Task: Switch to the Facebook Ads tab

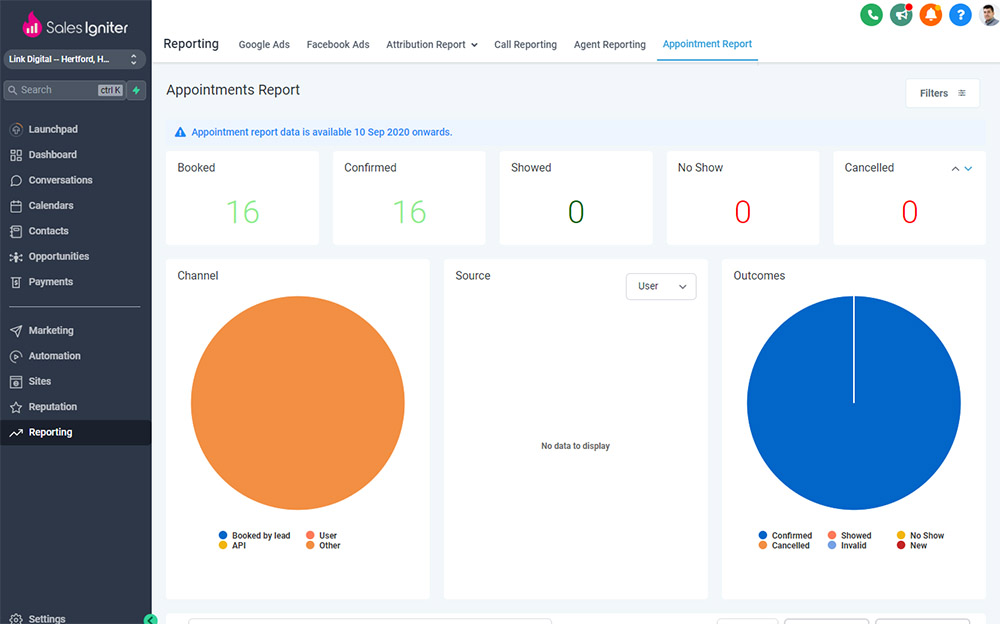Action: pos(338,45)
